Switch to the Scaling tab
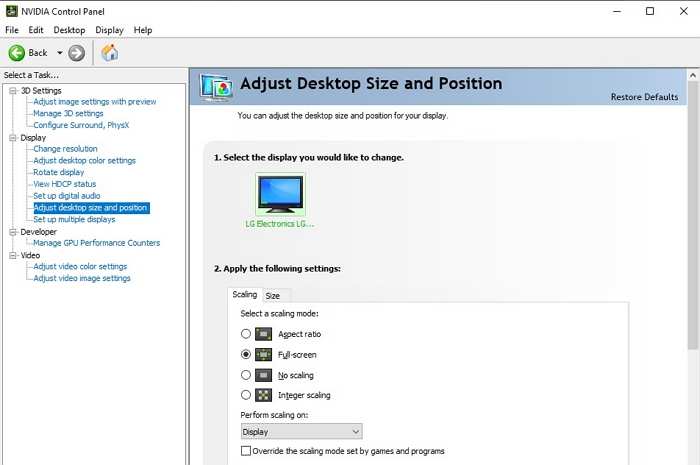 [245, 295]
